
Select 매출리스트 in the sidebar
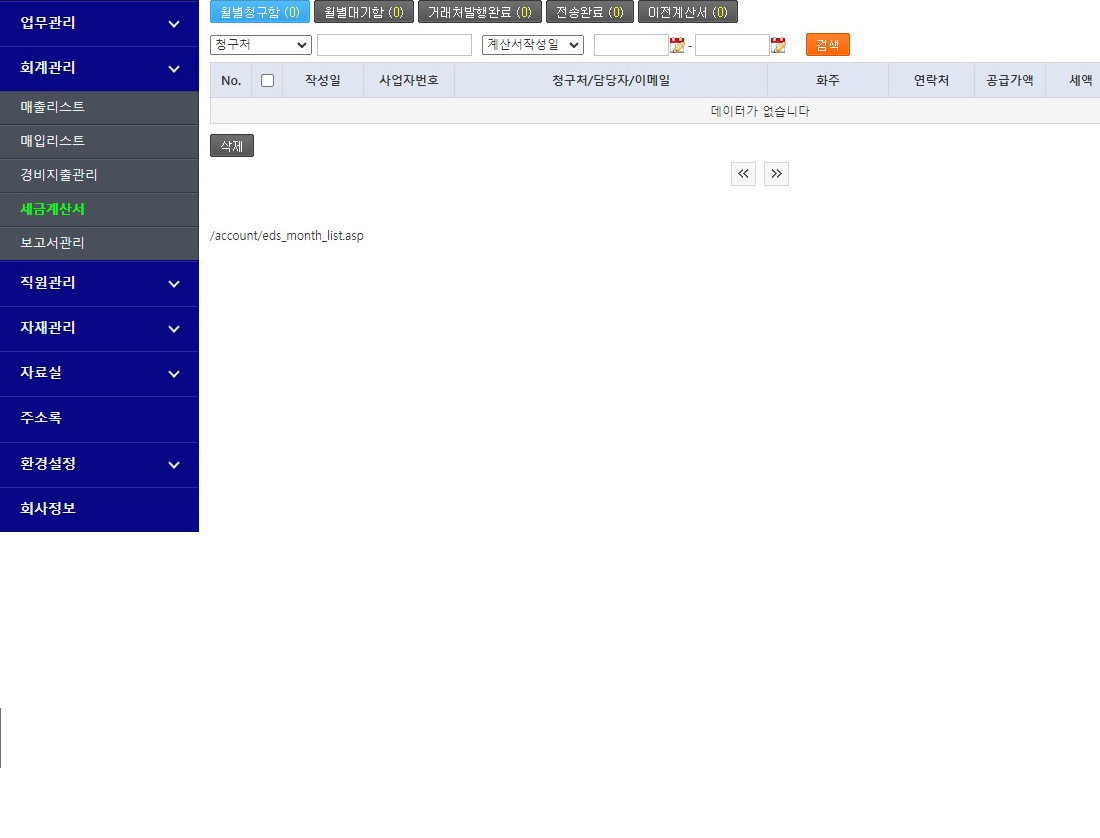click(53, 107)
